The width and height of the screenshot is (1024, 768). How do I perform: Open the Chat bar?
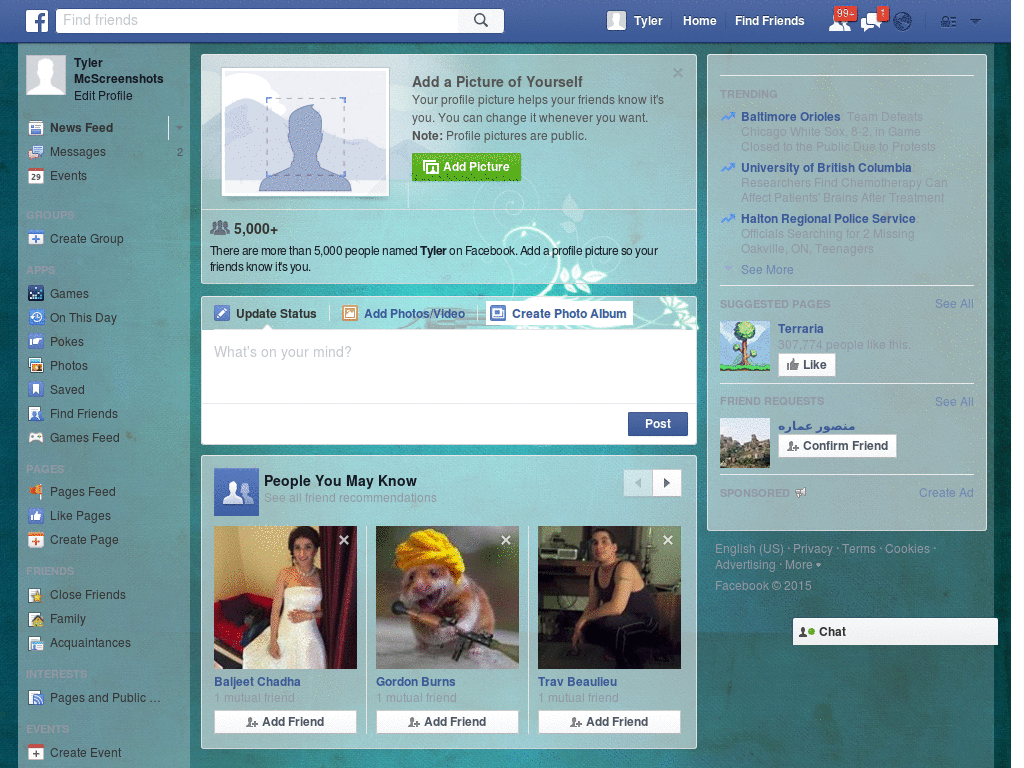point(895,632)
